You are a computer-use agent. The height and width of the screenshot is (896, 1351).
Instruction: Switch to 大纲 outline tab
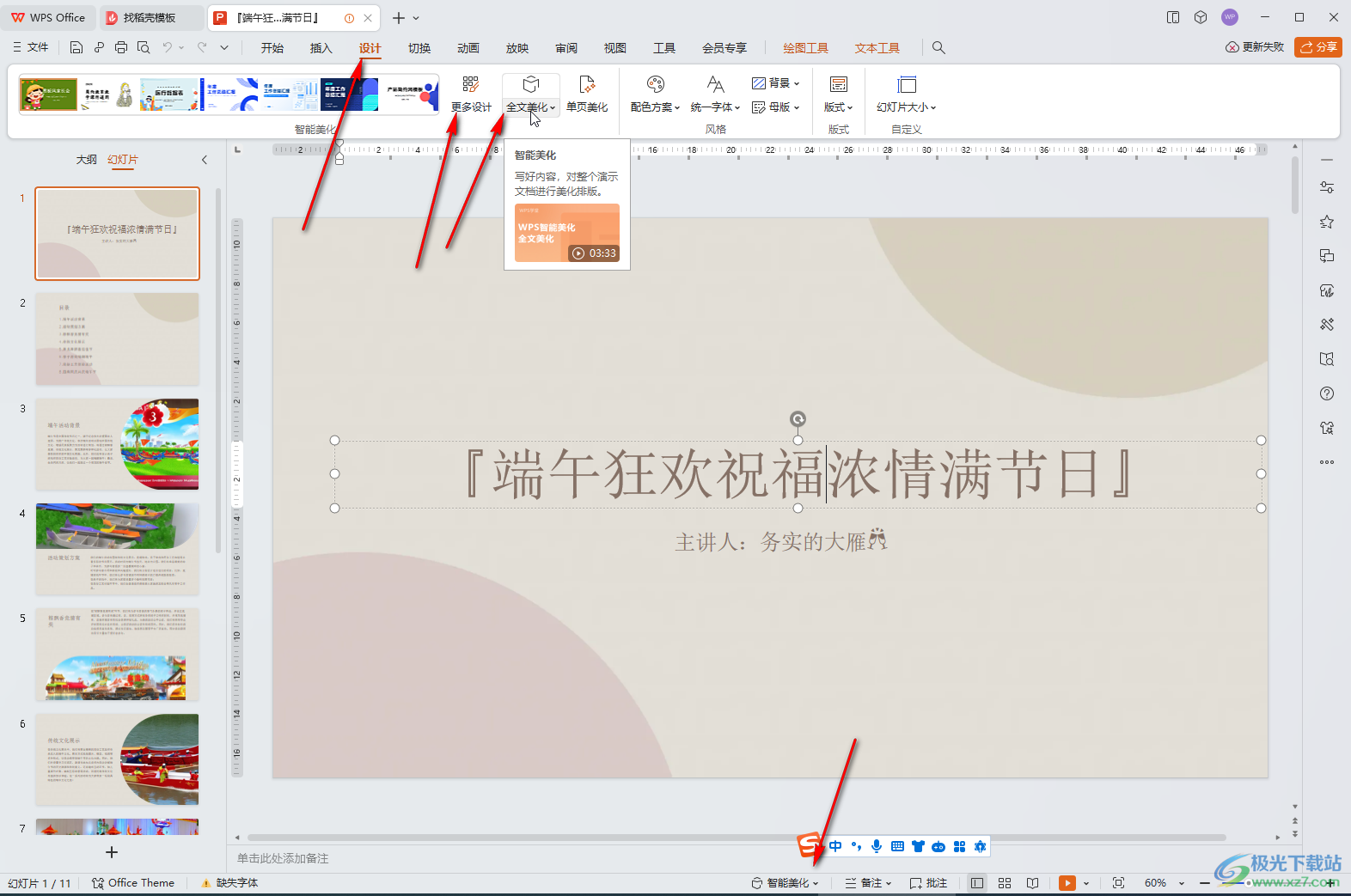coord(87,160)
